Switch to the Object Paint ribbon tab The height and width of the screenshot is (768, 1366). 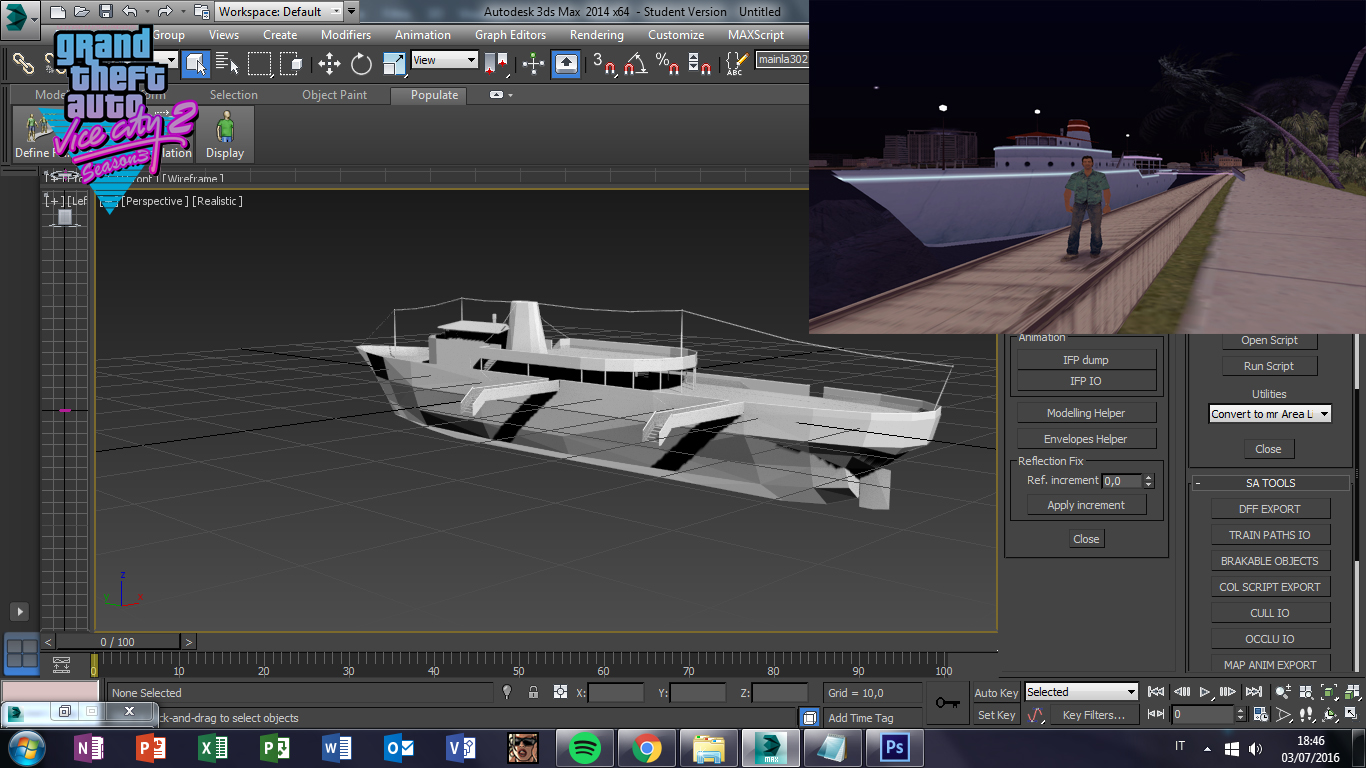(334, 95)
